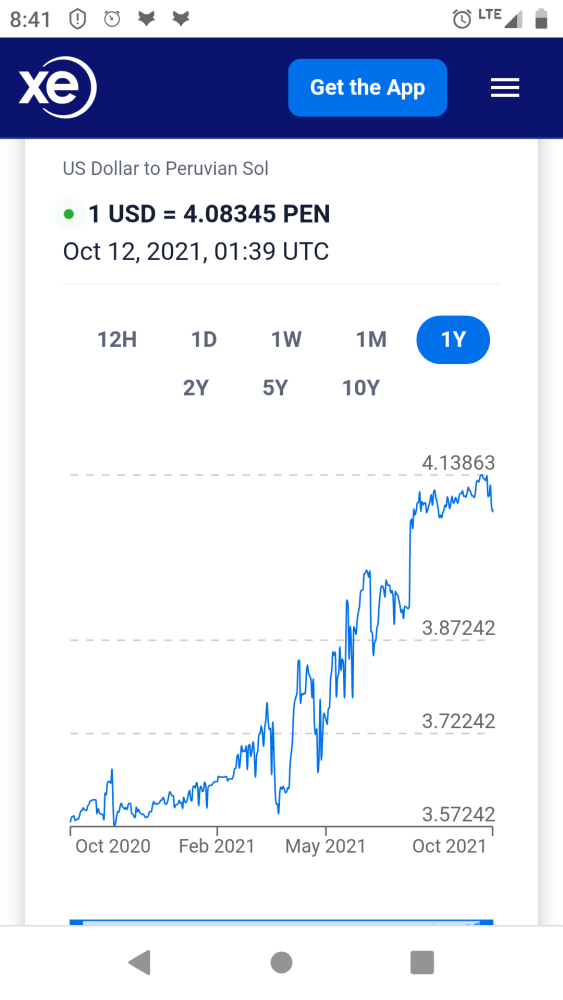Tap the Android home circle button

281,962
